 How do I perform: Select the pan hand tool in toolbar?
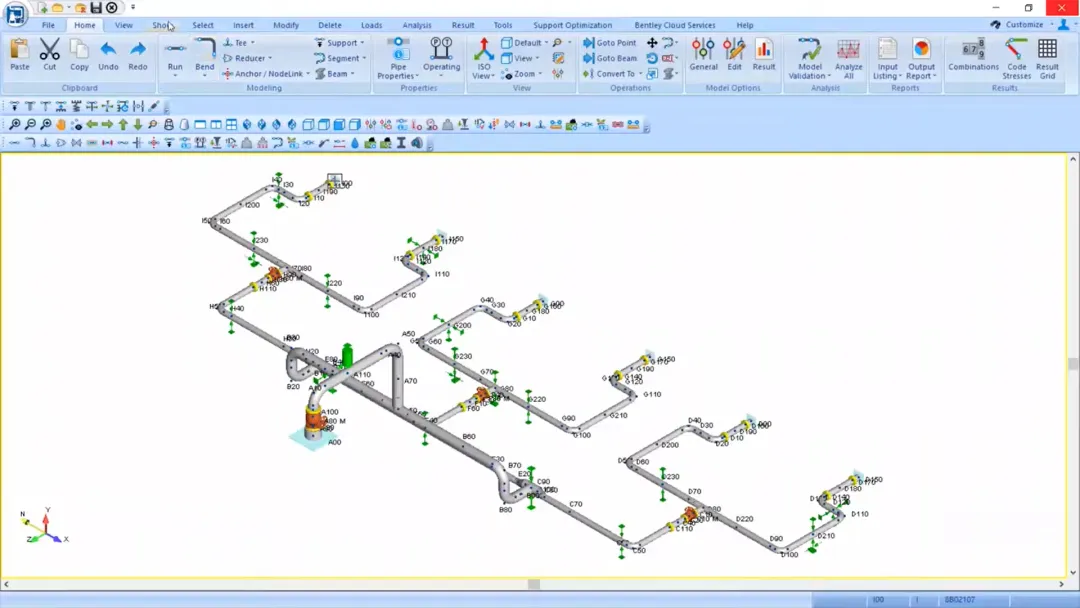61,125
